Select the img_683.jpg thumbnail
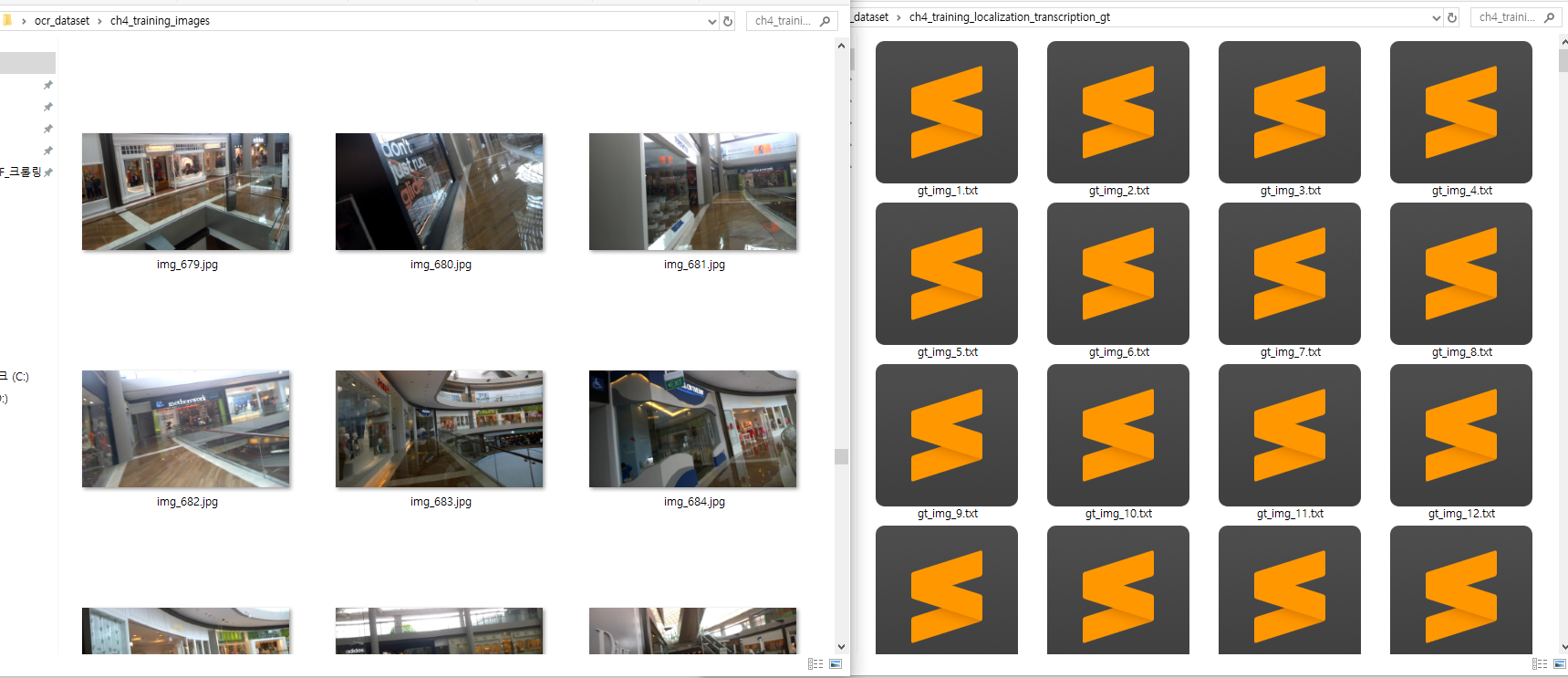 (440, 429)
